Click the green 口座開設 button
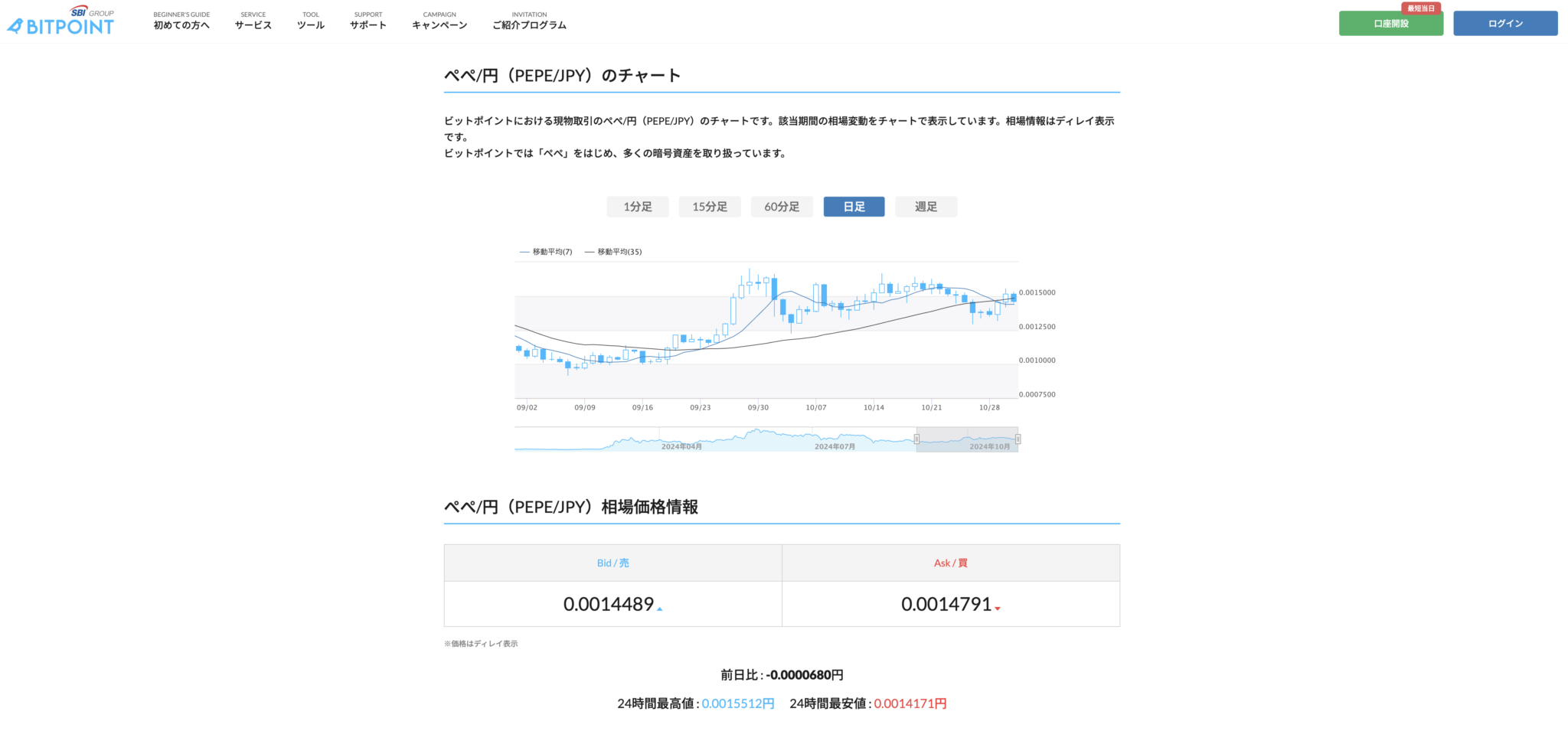This screenshot has height=731, width=1568. click(x=1390, y=24)
